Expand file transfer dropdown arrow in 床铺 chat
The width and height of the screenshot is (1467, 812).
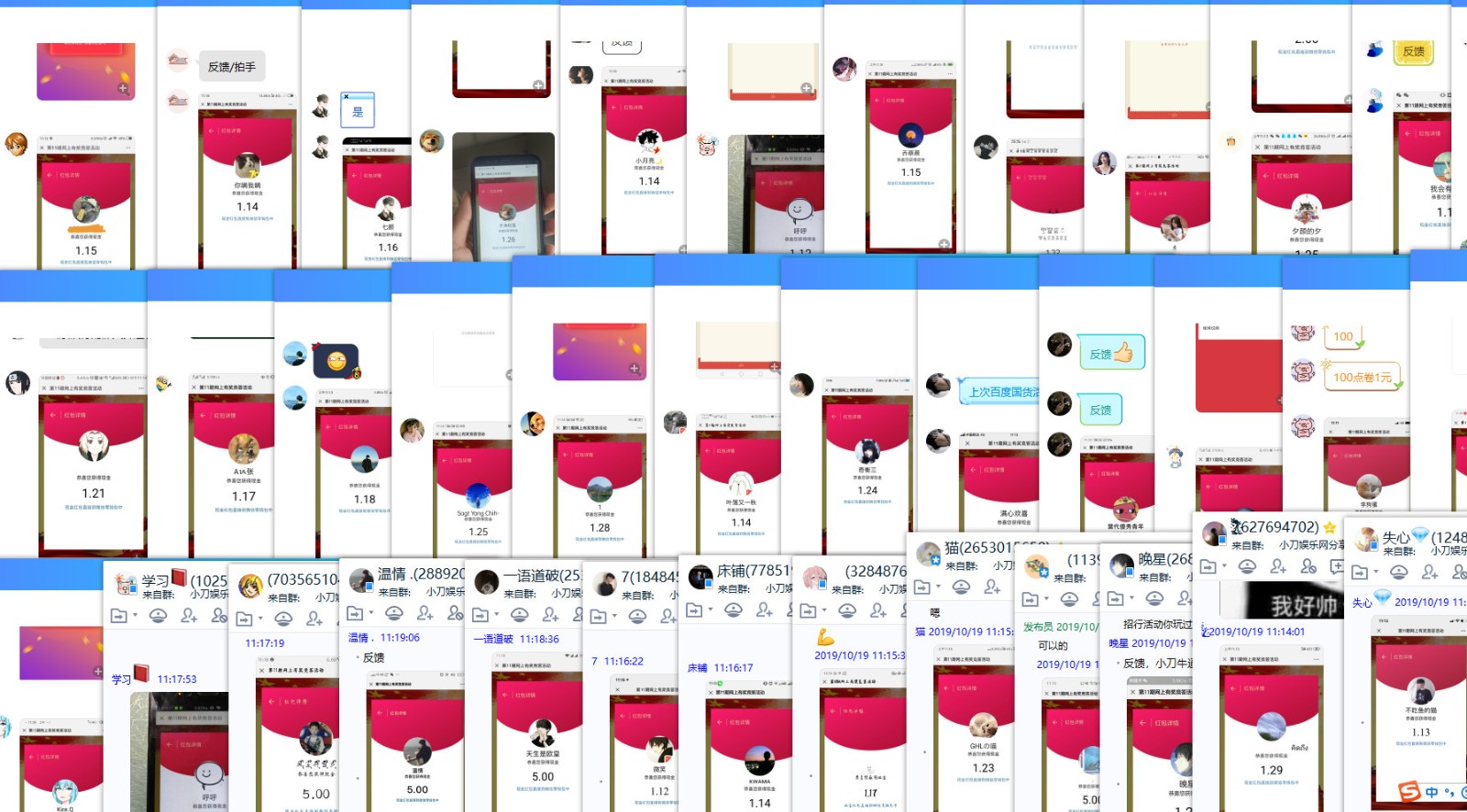(710, 610)
